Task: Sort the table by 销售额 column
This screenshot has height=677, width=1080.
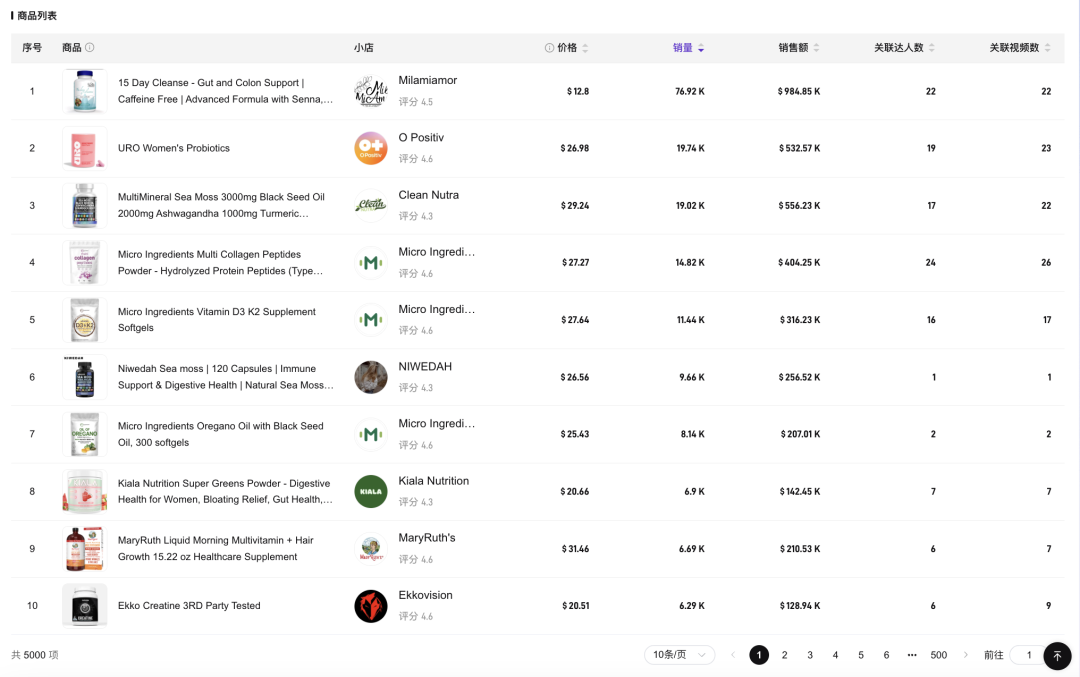Action: (x=816, y=48)
